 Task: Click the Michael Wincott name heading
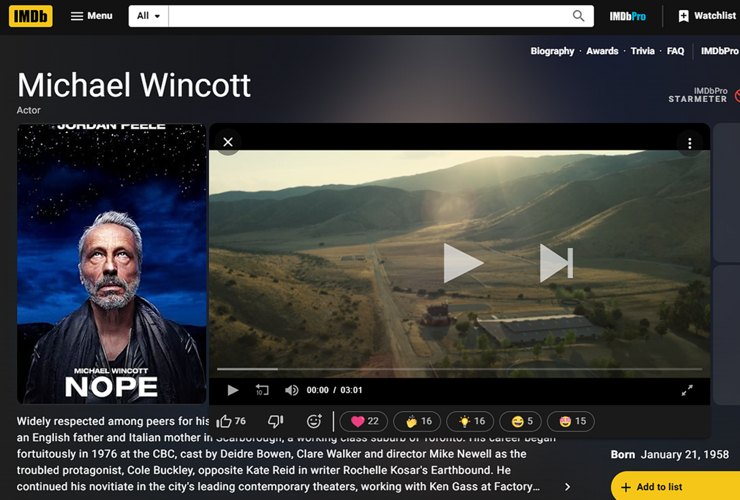[x=134, y=86]
